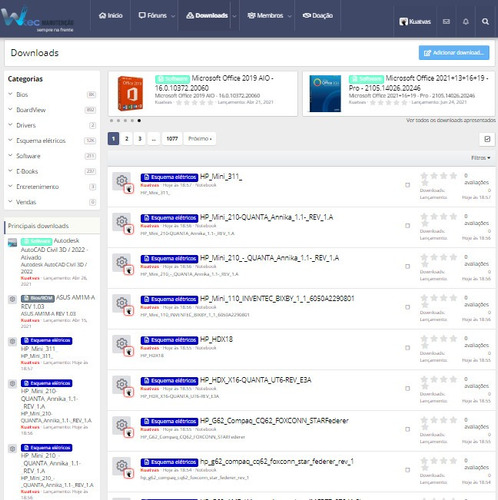Open the Downloads navigation item
The width and height of the screenshot is (498, 500).
[x=207, y=15]
